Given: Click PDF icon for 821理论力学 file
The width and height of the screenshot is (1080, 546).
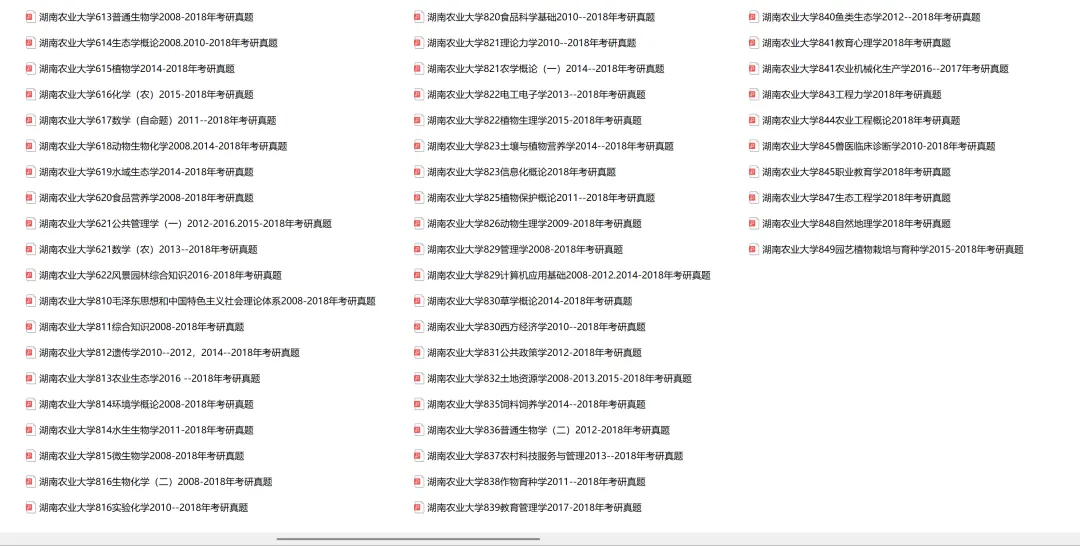Looking at the screenshot, I should [418, 43].
